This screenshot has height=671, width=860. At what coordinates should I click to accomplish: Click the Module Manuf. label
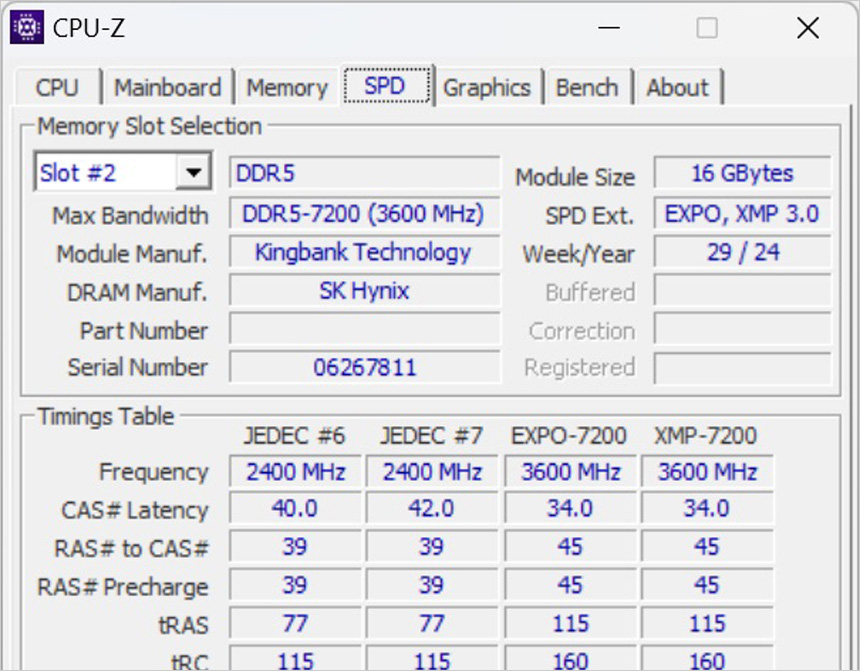tap(132, 254)
